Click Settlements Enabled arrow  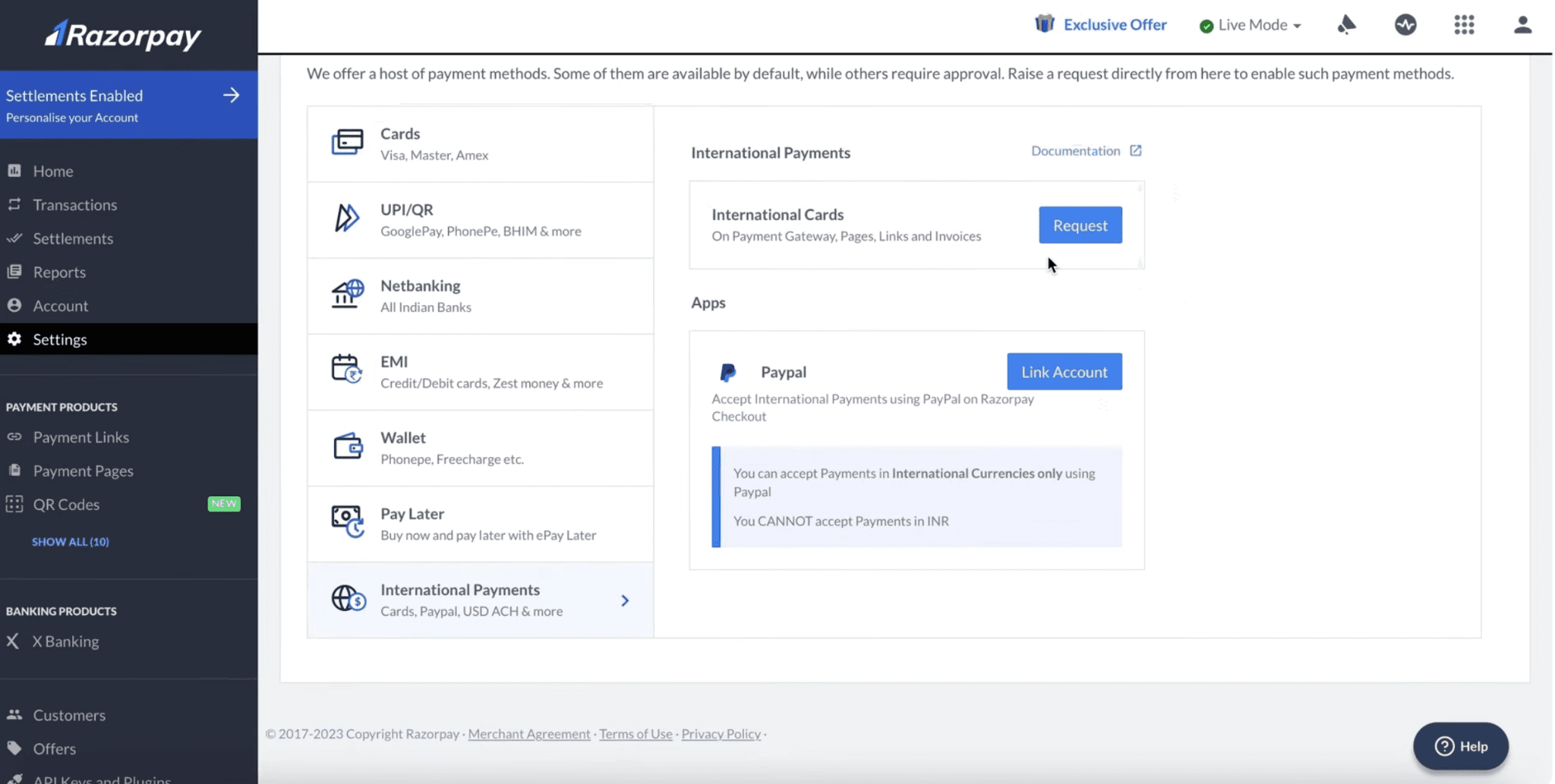(x=231, y=95)
